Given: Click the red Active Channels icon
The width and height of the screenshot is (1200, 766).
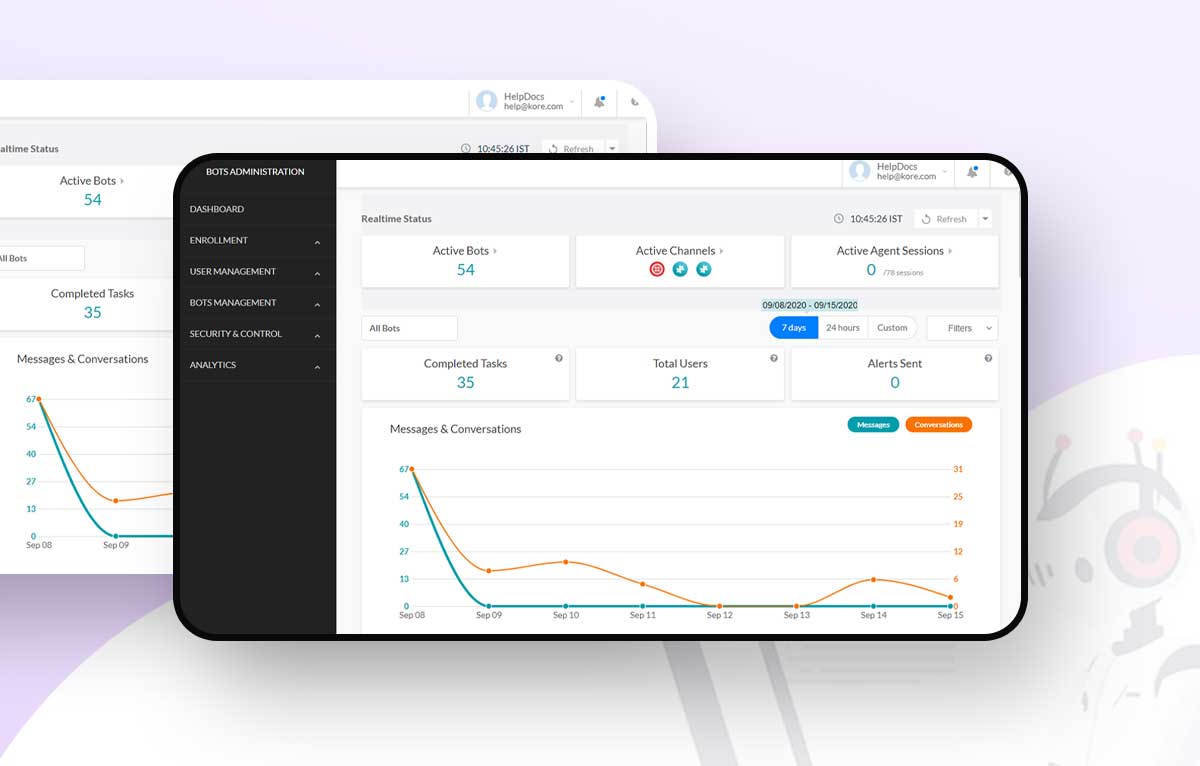Looking at the screenshot, I should pyautogui.click(x=657, y=269).
